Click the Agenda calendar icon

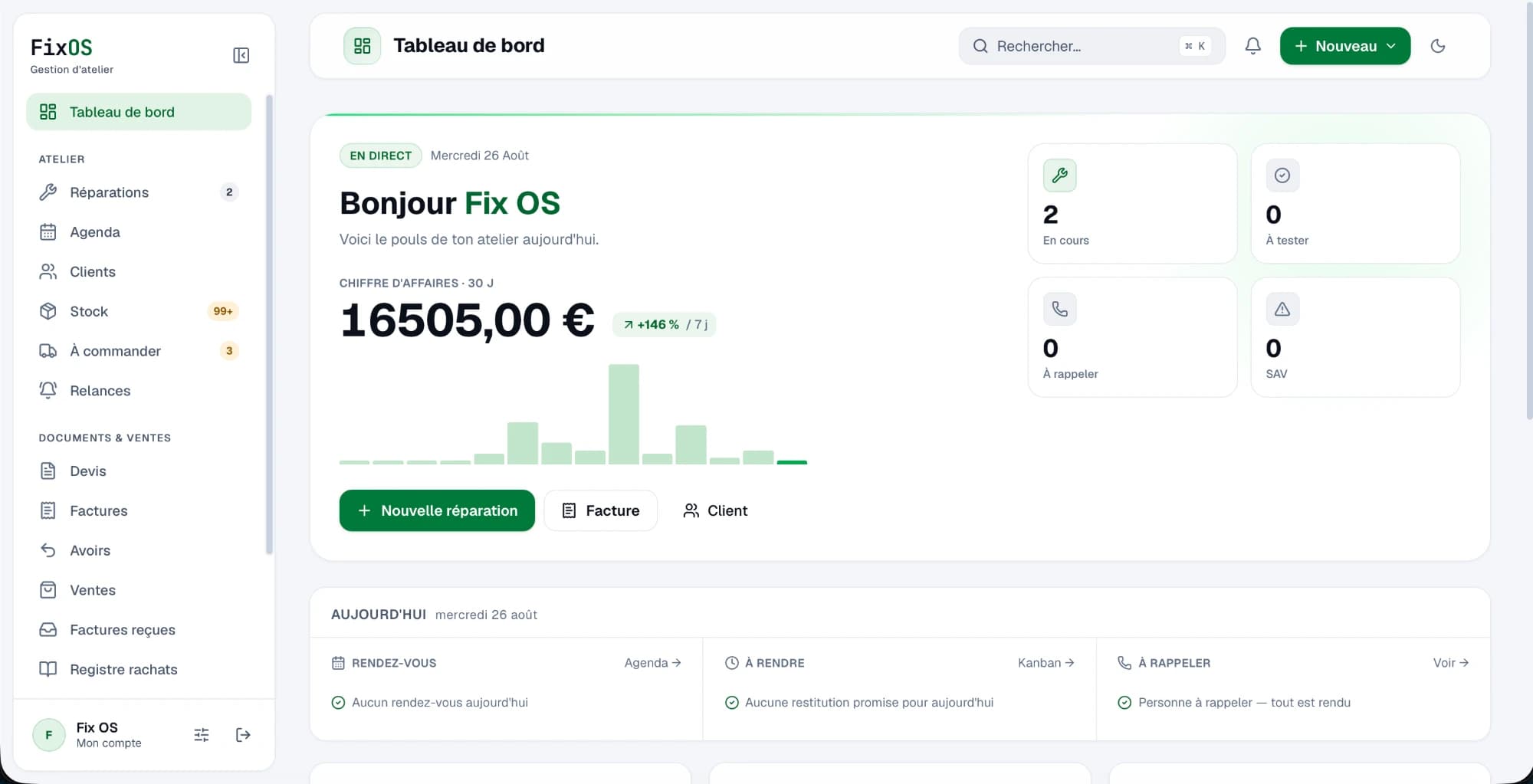point(48,232)
